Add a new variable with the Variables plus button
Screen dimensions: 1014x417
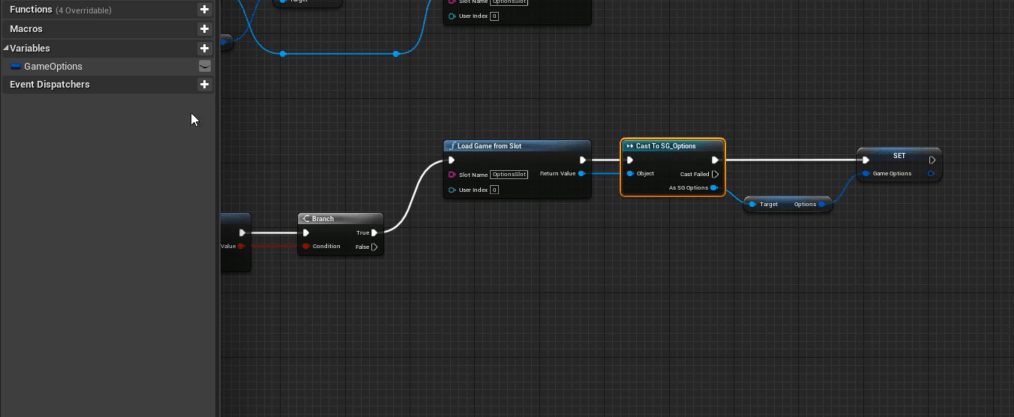(204, 48)
